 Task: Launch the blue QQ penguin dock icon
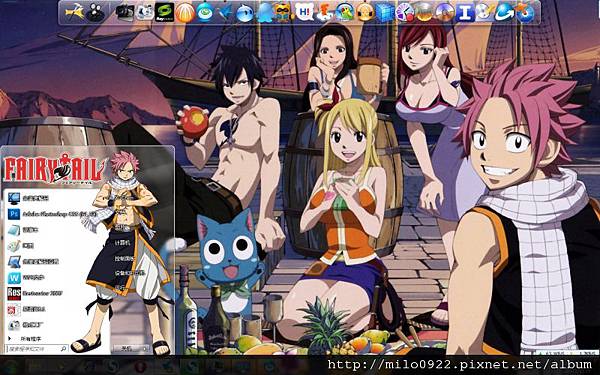click(265, 13)
